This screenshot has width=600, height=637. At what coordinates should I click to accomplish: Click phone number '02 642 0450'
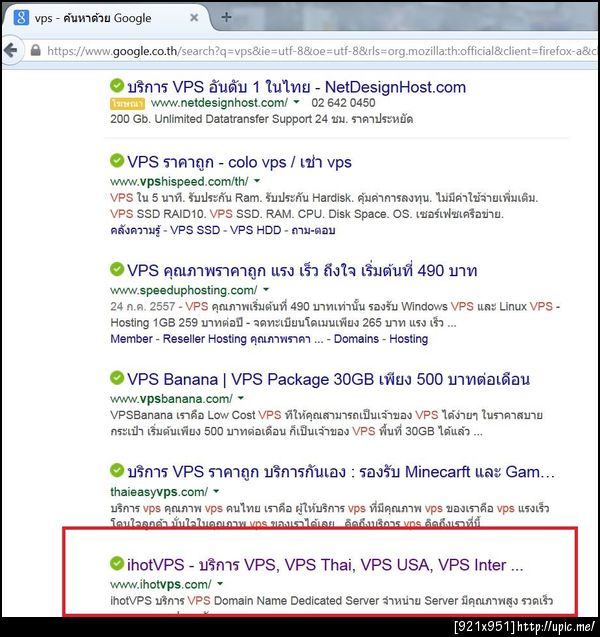343,103
